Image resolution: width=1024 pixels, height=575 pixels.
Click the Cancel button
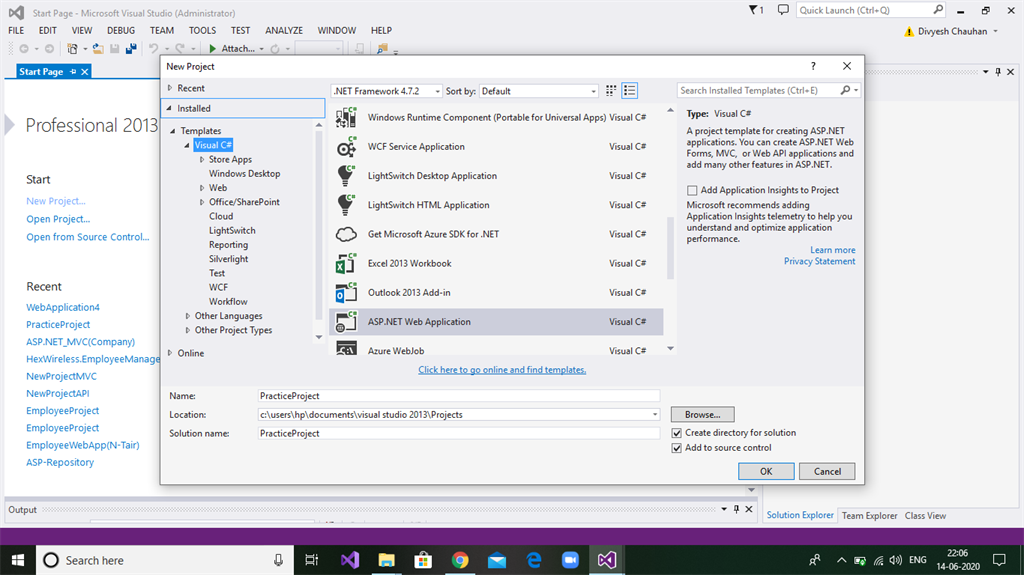pos(827,471)
